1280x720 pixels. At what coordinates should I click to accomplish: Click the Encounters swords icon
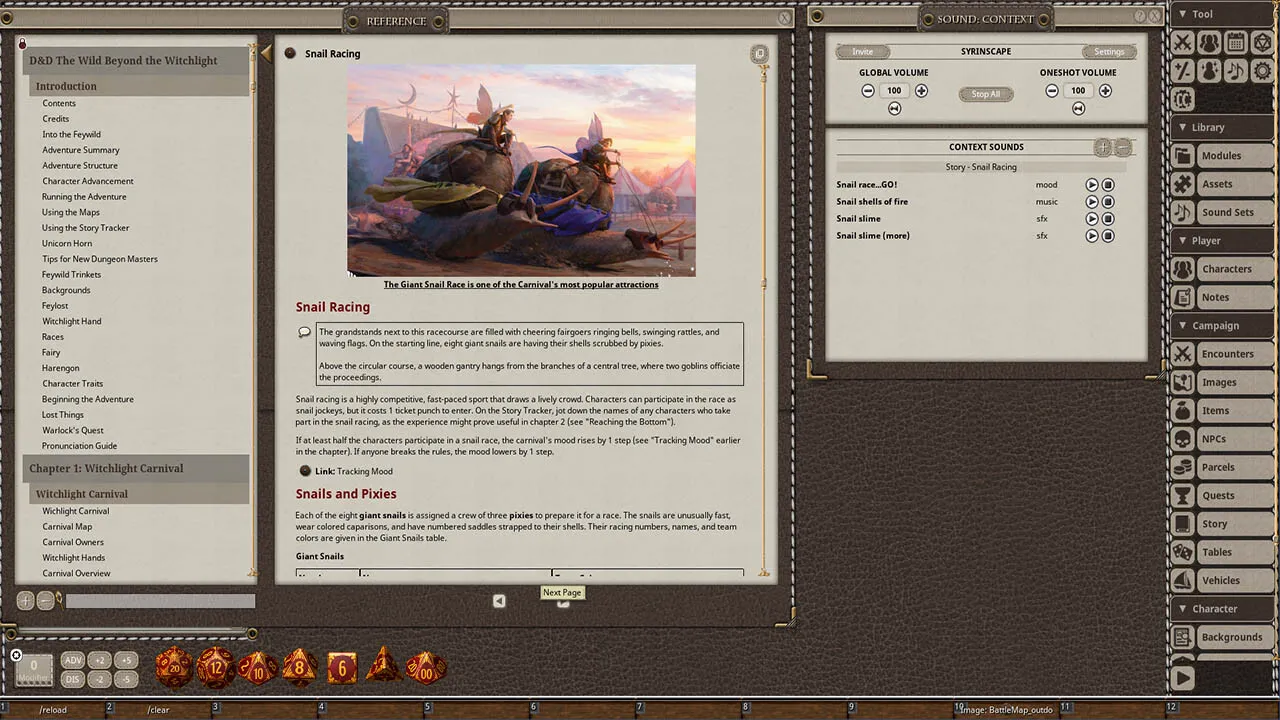click(1183, 354)
